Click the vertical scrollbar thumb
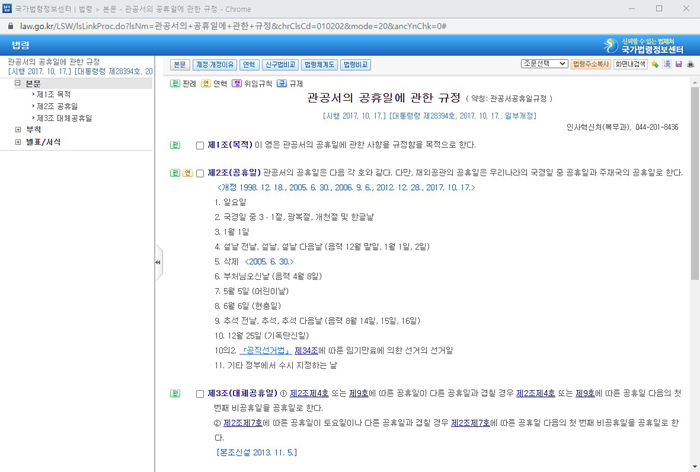The height and width of the screenshot is (472, 700). [695, 183]
